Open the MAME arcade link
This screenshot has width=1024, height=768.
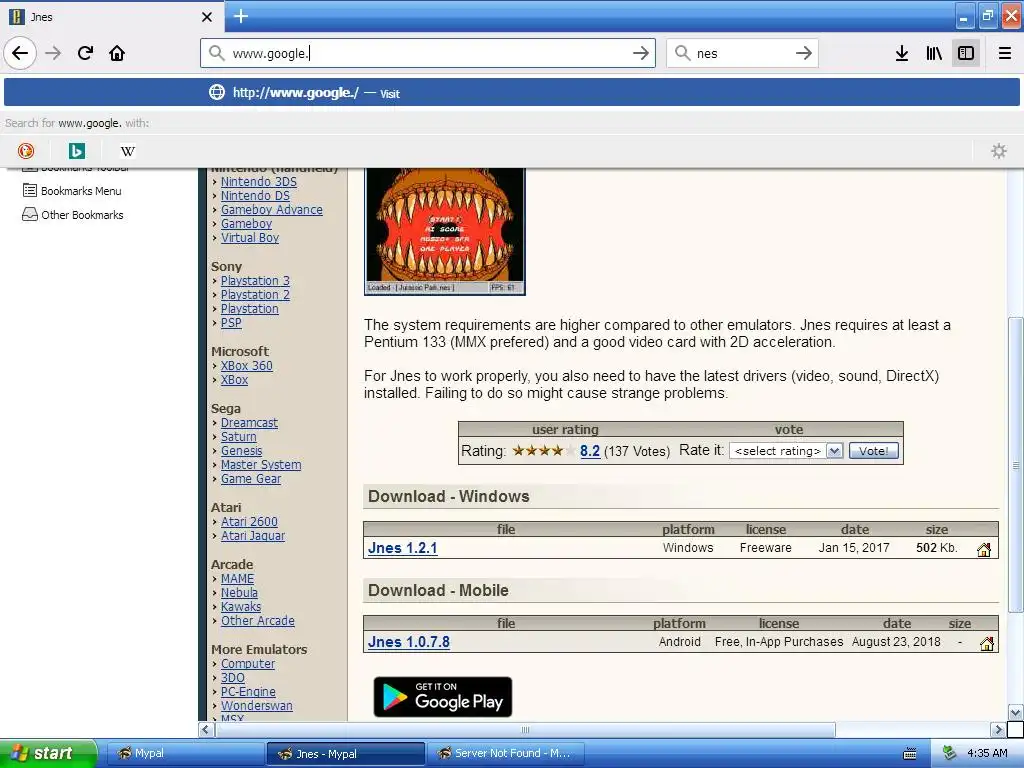[x=237, y=579]
